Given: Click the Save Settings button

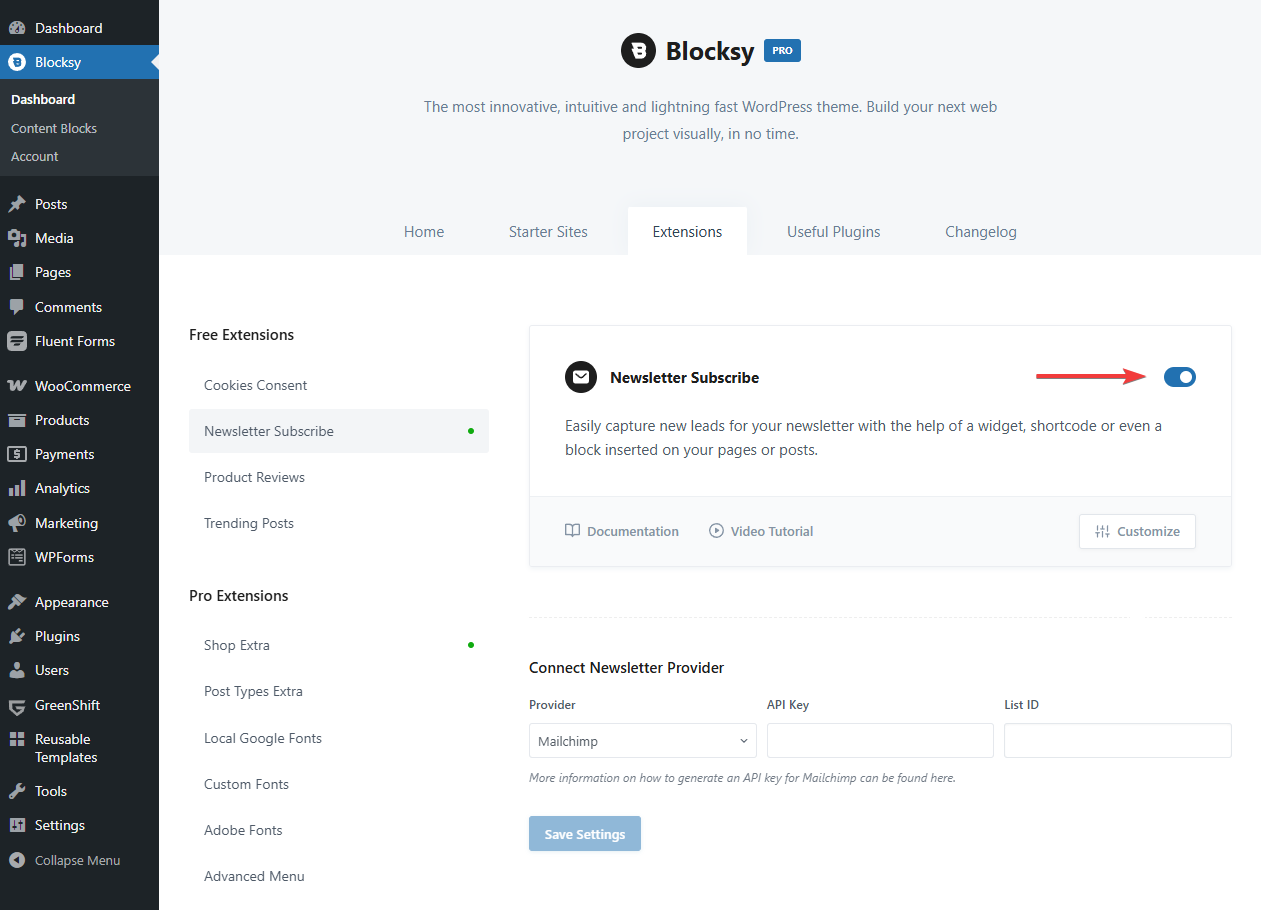Looking at the screenshot, I should click(x=585, y=834).
